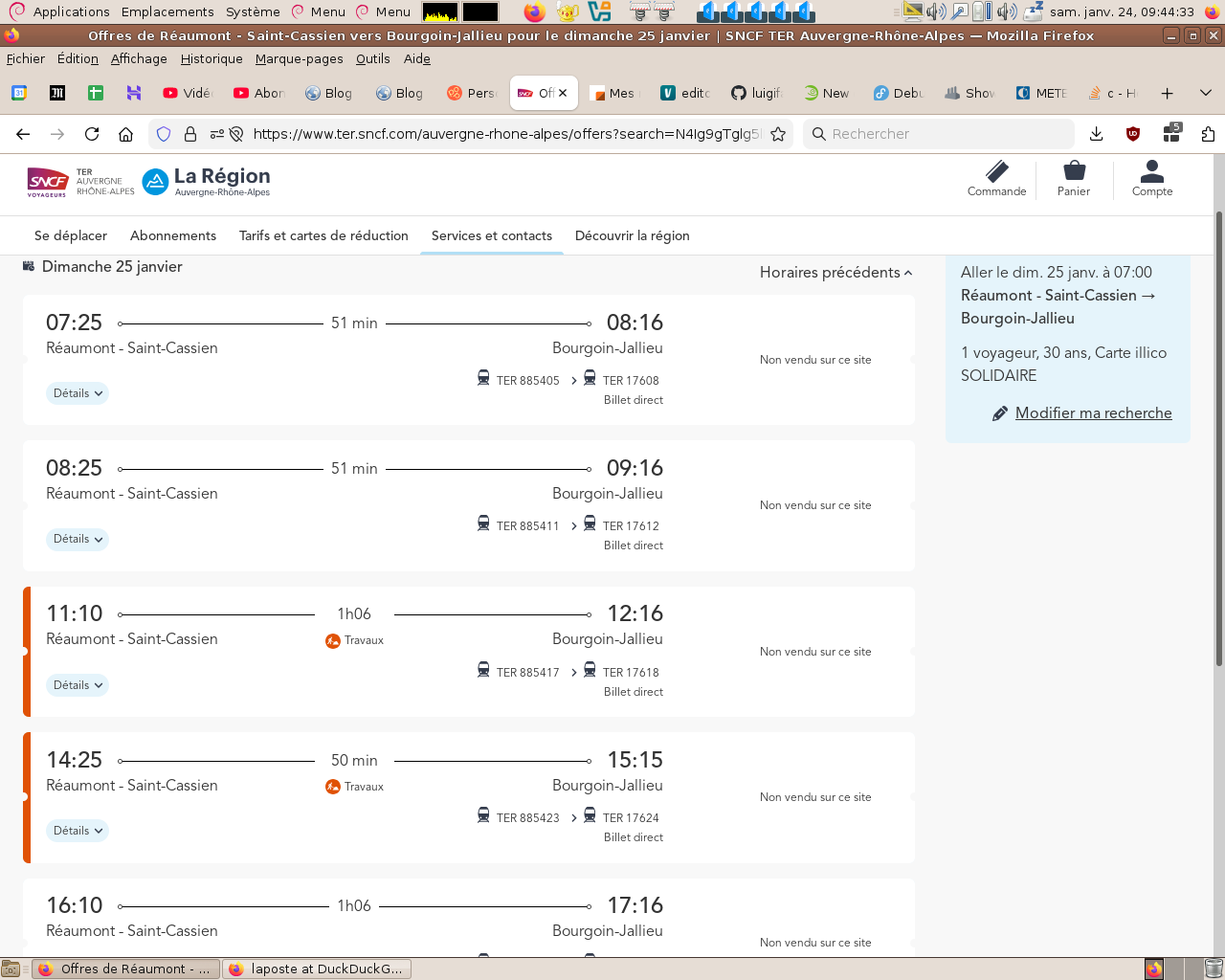Expand Détails for the 07:25 departure
Image resolution: width=1225 pixels, height=980 pixels.
(78, 393)
